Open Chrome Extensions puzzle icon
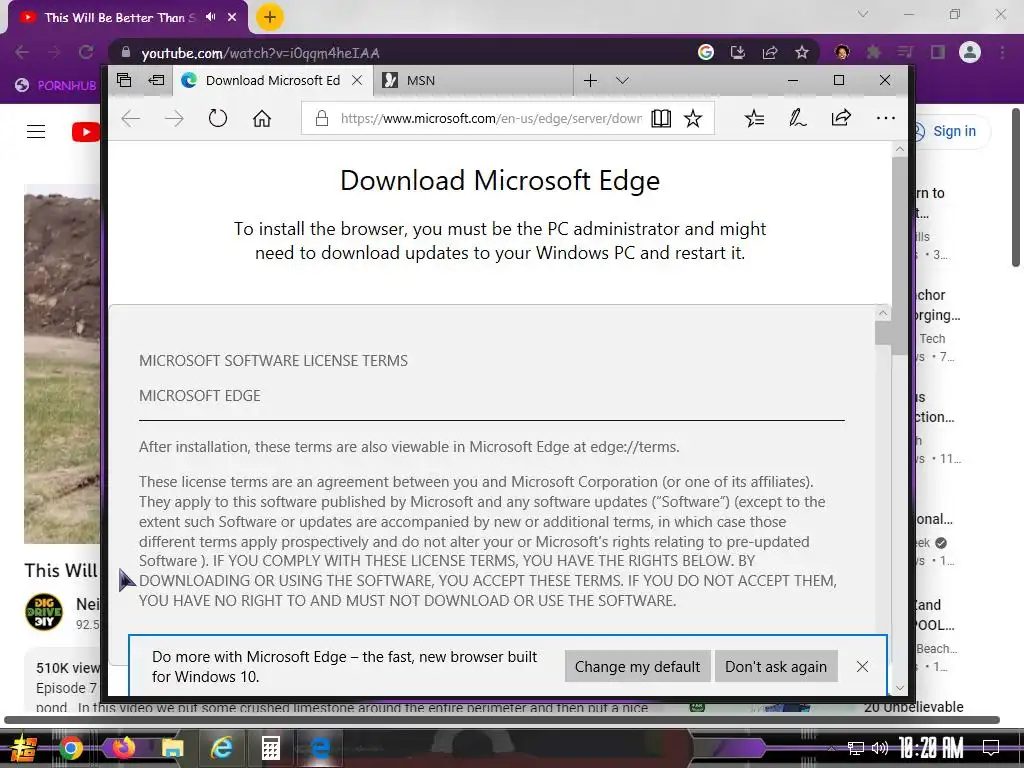This screenshot has height=768, width=1024. [x=874, y=52]
